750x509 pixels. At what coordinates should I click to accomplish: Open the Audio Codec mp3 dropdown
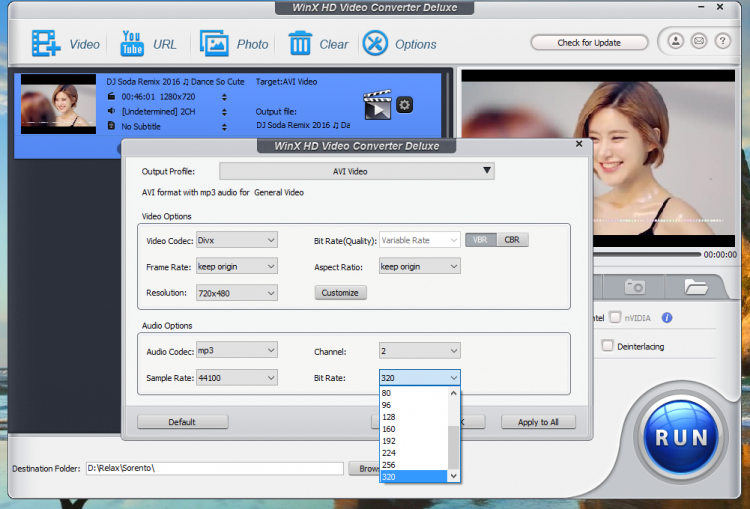pyautogui.click(x=237, y=350)
